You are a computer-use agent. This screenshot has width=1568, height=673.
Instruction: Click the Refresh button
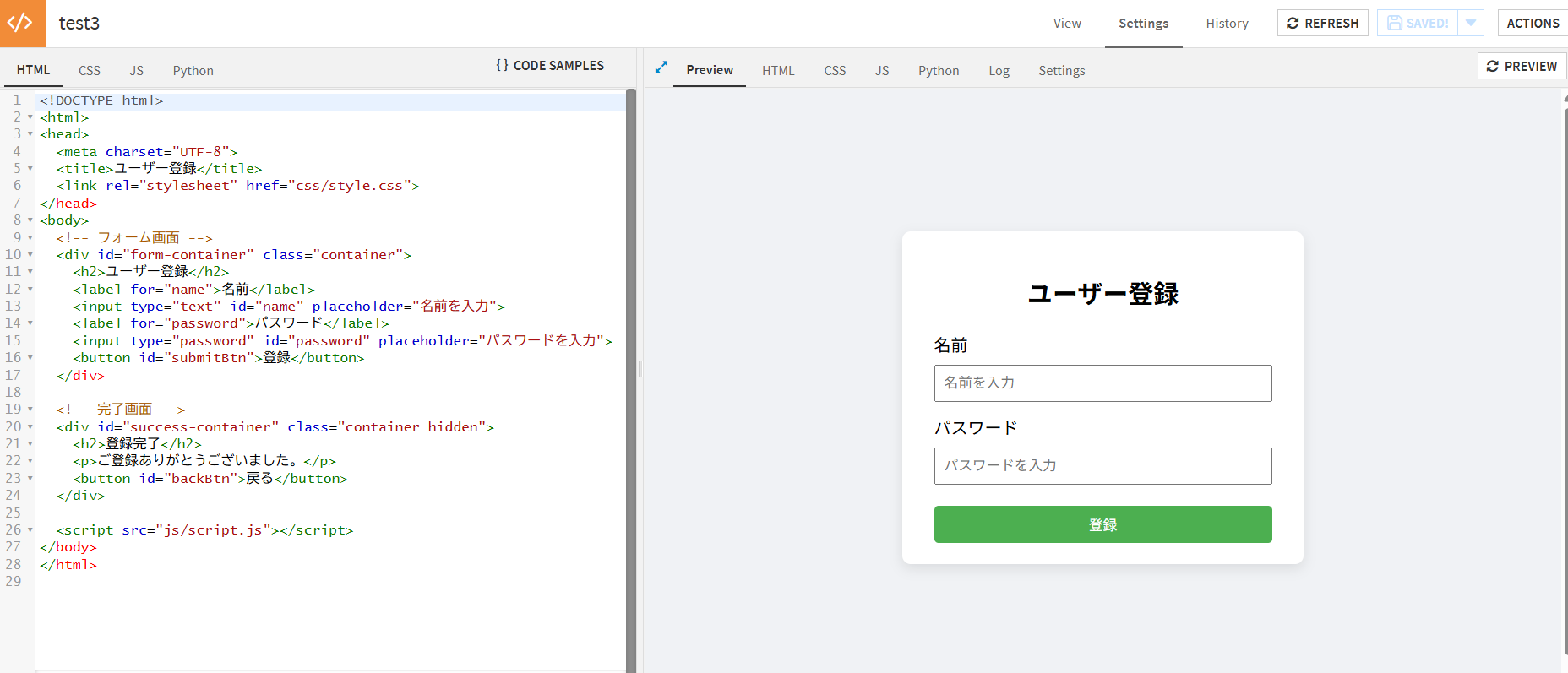tap(1322, 23)
